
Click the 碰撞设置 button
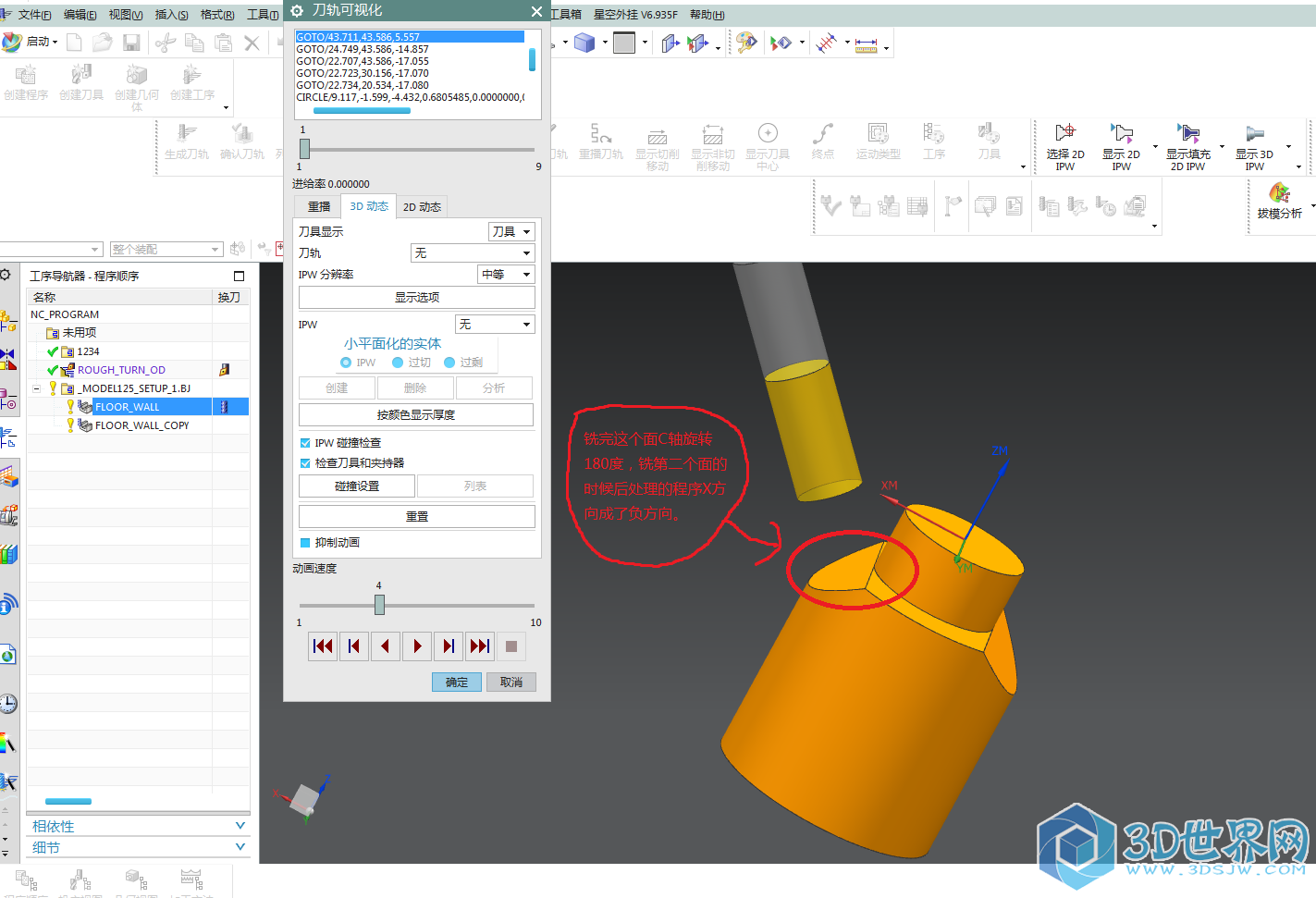(x=357, y=486)
